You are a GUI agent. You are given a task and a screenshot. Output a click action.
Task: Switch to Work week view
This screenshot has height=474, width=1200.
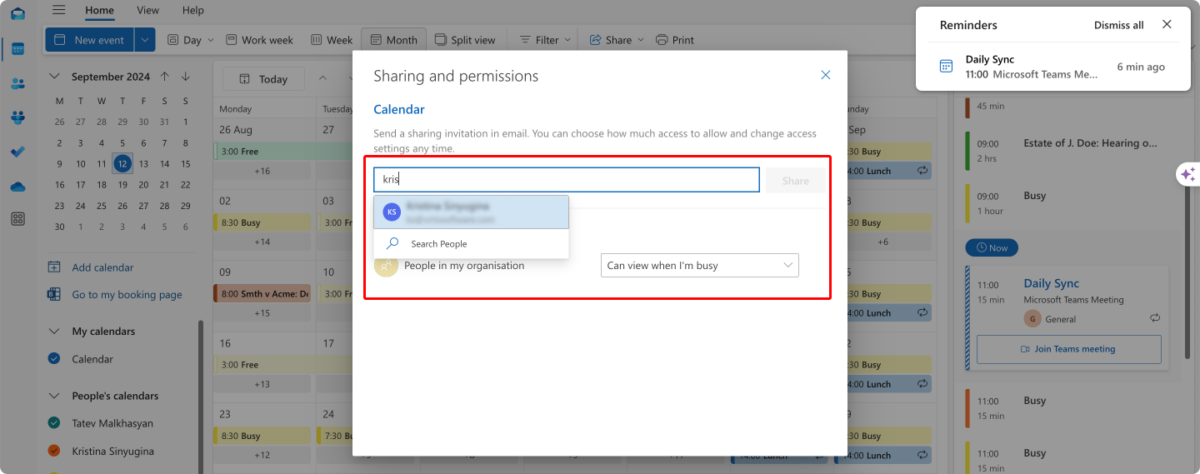pos(259,40)
